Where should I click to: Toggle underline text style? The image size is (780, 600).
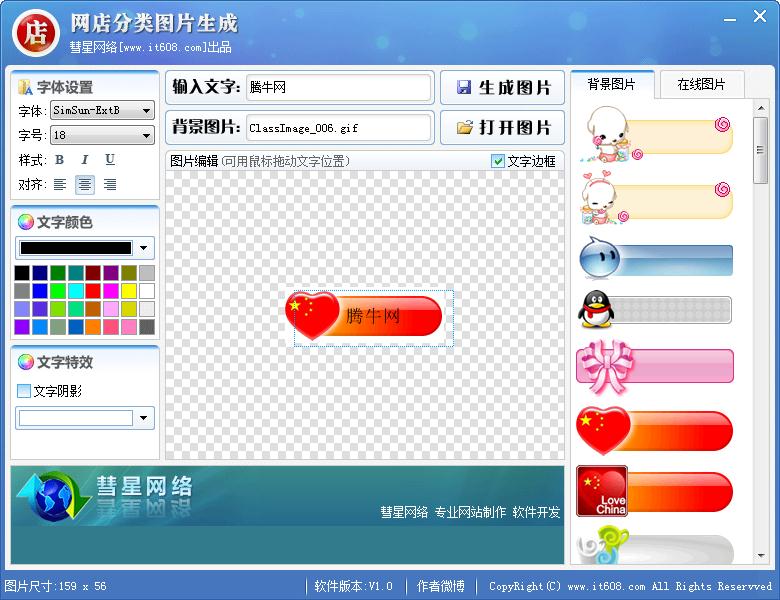pyautogui.click(x=110, y=160)
